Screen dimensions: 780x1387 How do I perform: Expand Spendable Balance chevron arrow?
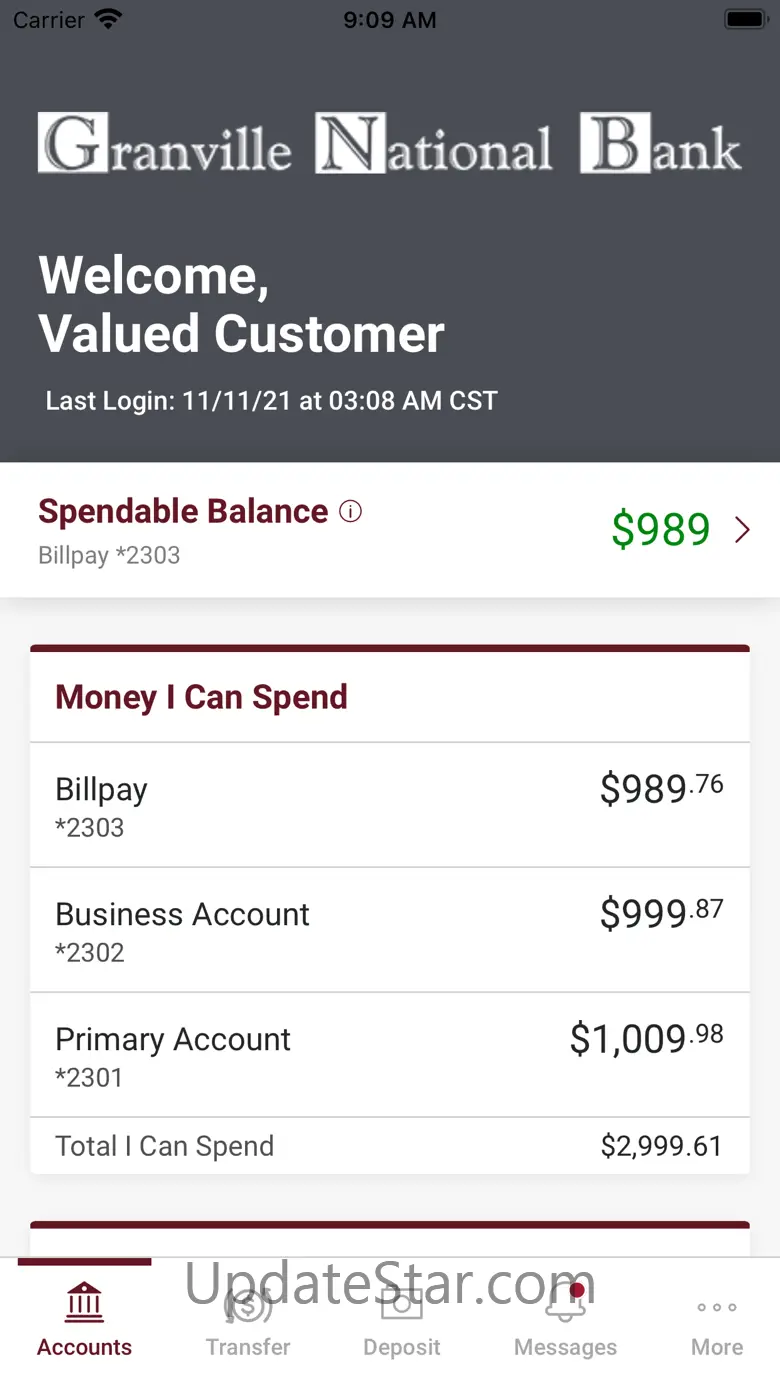click(x=742, y=530)
